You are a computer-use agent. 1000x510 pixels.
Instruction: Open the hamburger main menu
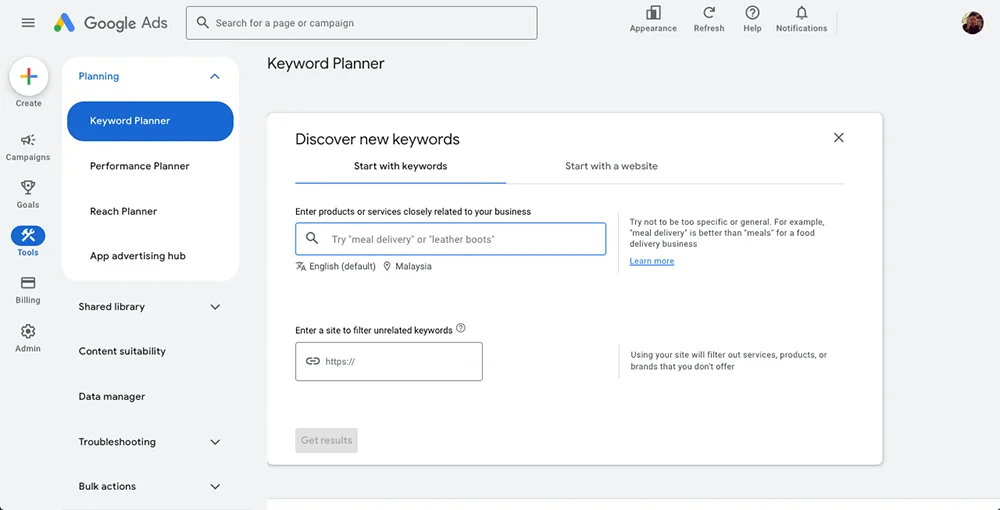click(28, 23)
